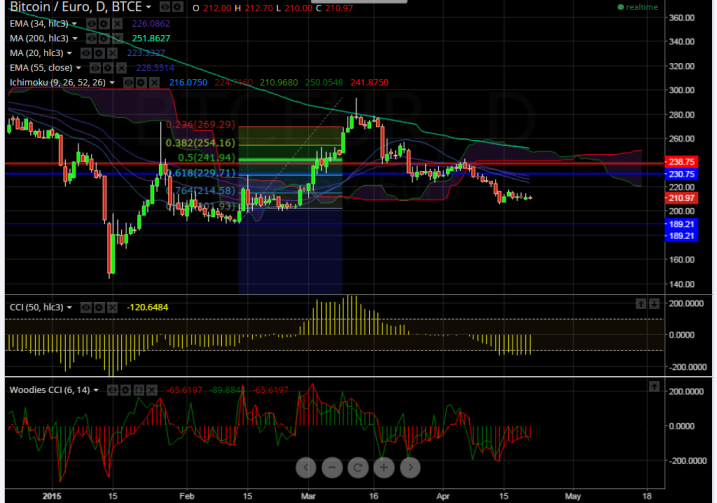Viewport: 717px width, 503px height.
Task: Open settings gear for Ichimoku indicator
Action: 141,83
